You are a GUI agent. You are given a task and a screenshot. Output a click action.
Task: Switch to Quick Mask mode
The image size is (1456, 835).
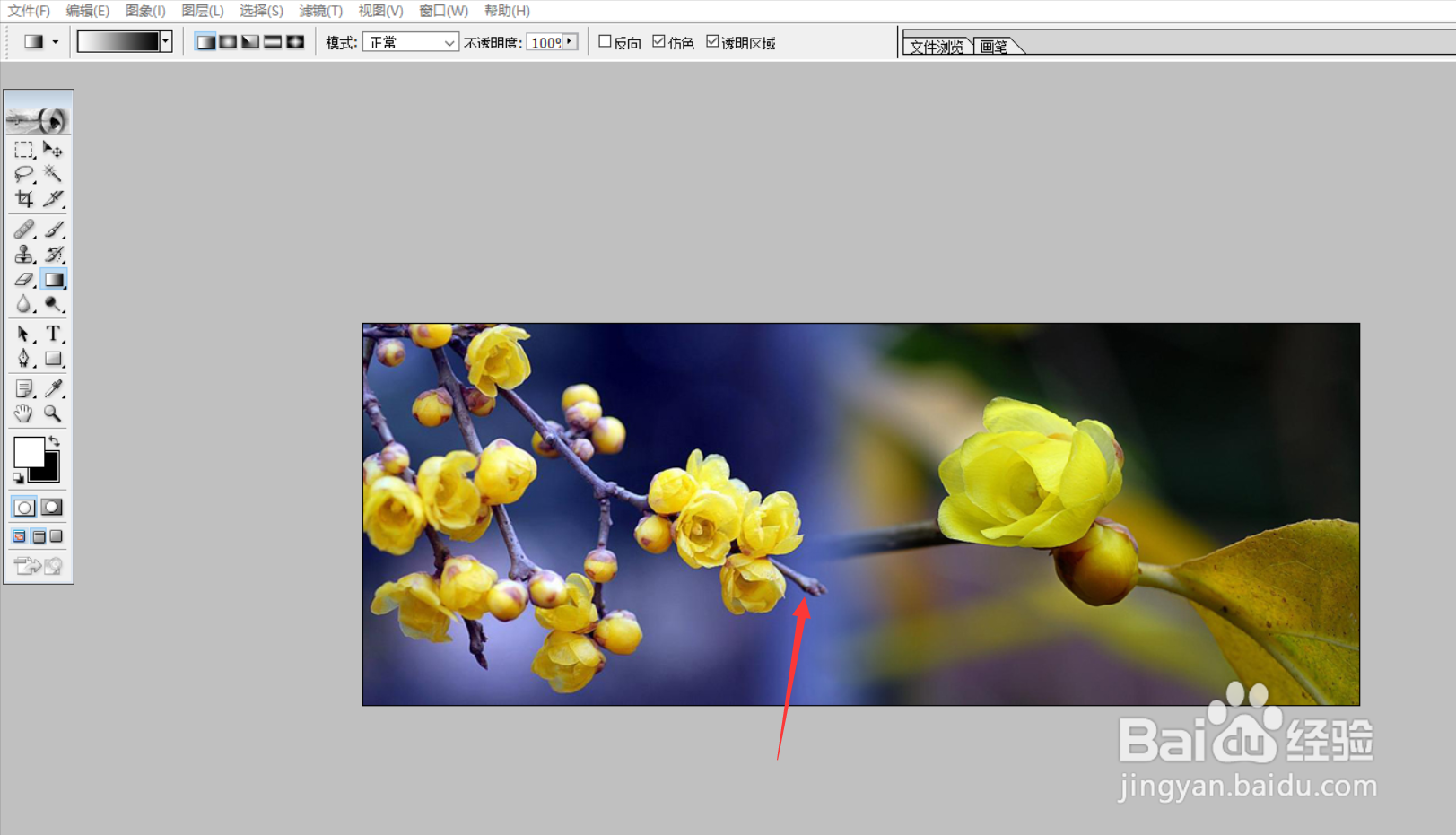pyautogui.click(x=52, y=507)
